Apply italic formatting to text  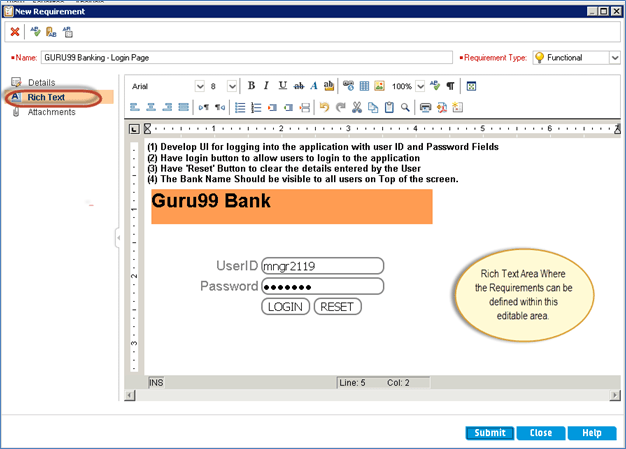tap(267, 86)
